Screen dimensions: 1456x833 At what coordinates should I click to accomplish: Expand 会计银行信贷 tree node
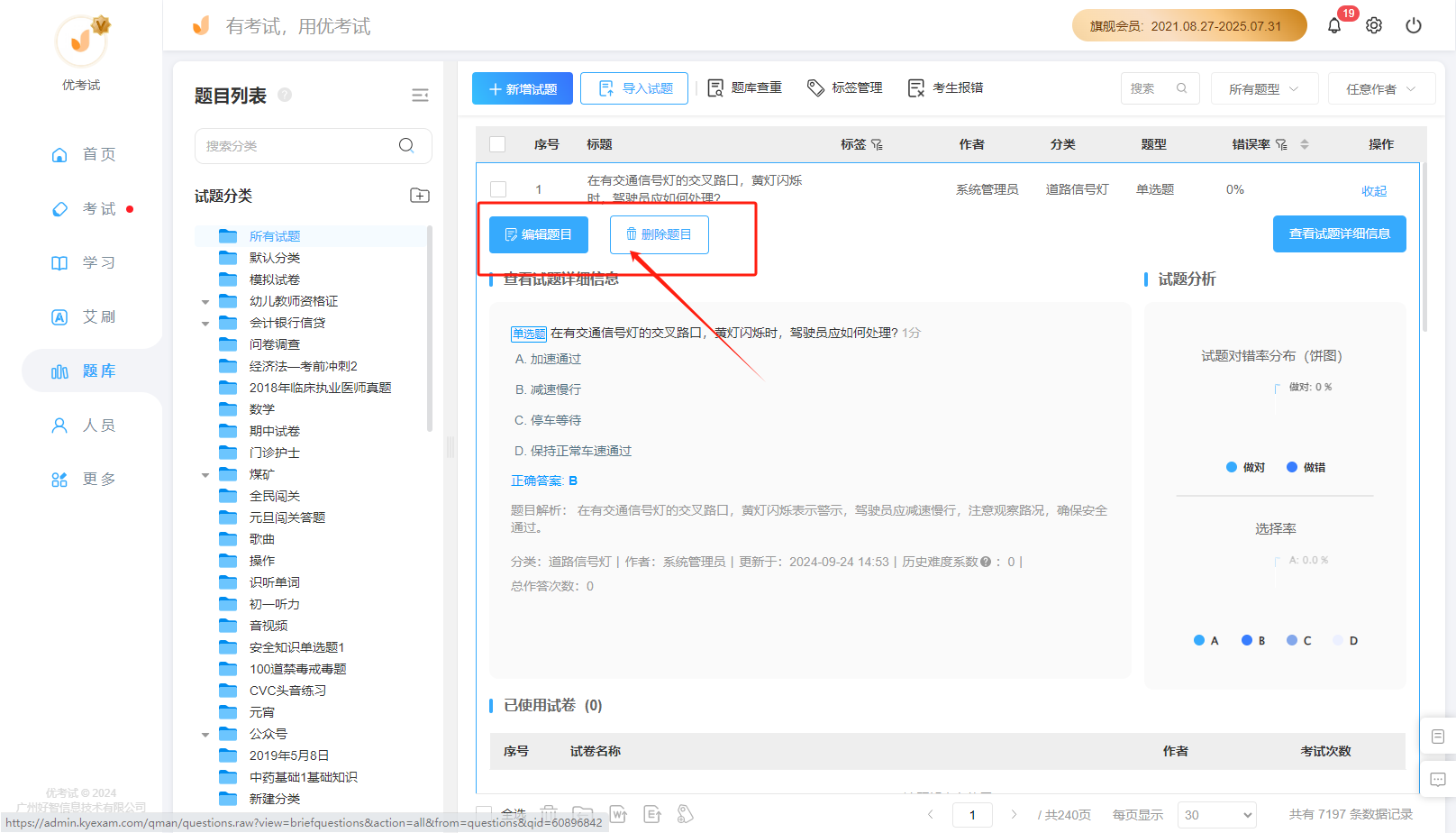coord(205,324)
